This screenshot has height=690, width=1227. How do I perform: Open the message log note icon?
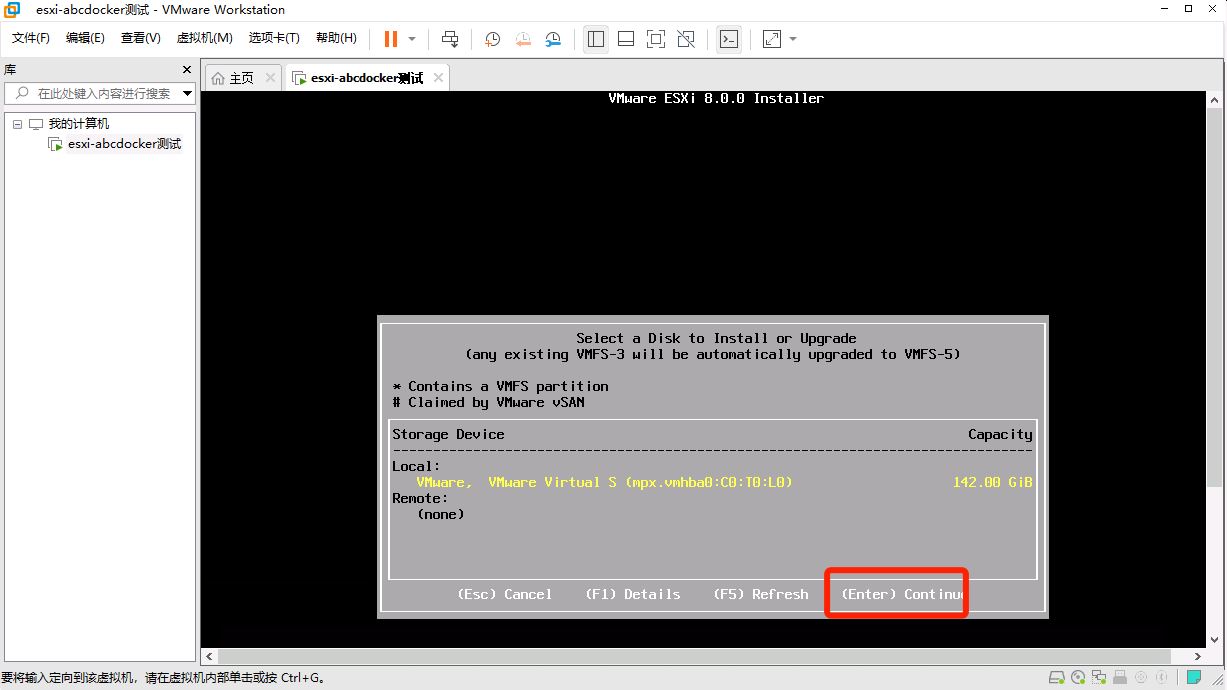coord(1193,678)
